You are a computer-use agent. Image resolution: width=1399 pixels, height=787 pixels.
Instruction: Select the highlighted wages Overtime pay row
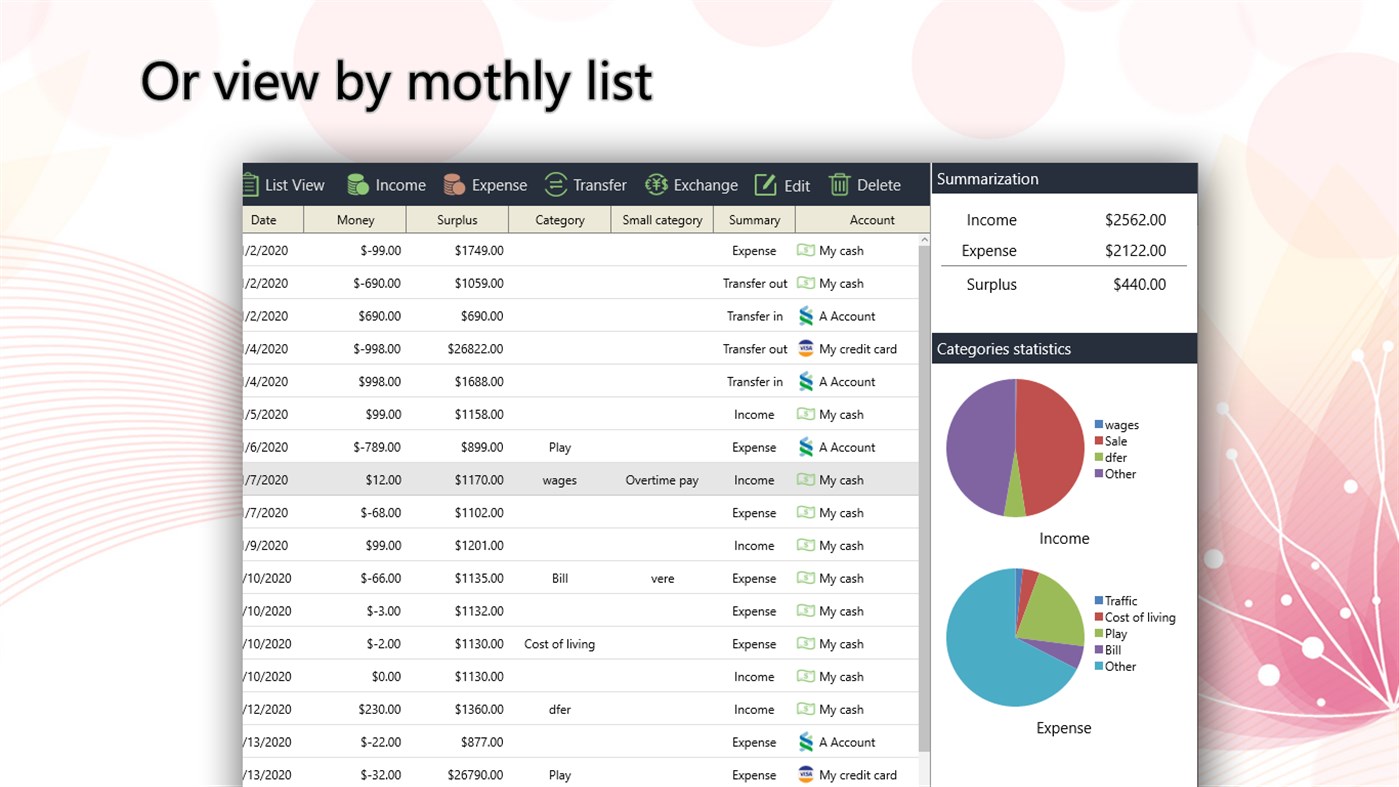(x=580, y=480)
